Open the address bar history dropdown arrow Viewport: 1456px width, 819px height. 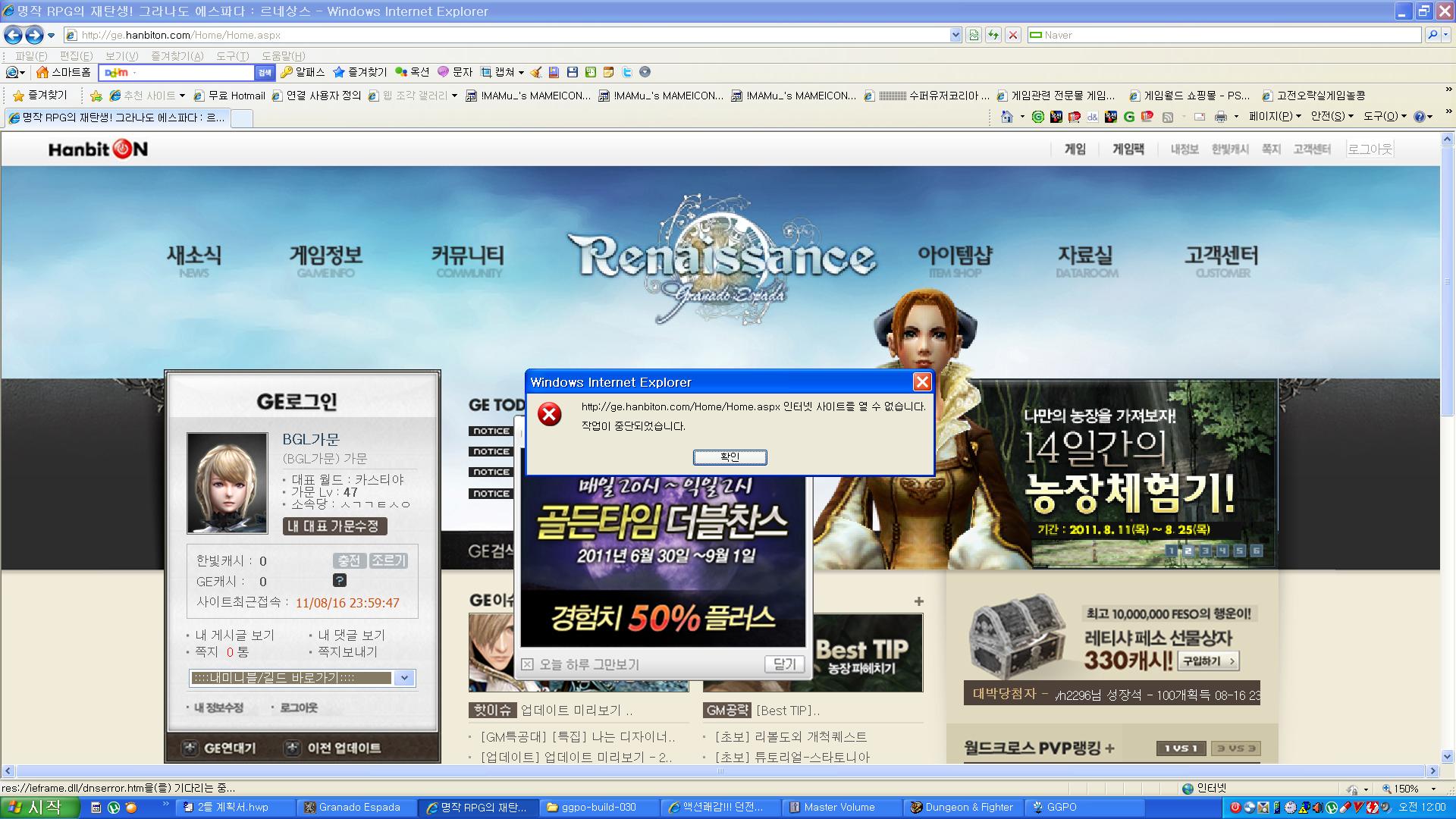click(x=955, y=35)
